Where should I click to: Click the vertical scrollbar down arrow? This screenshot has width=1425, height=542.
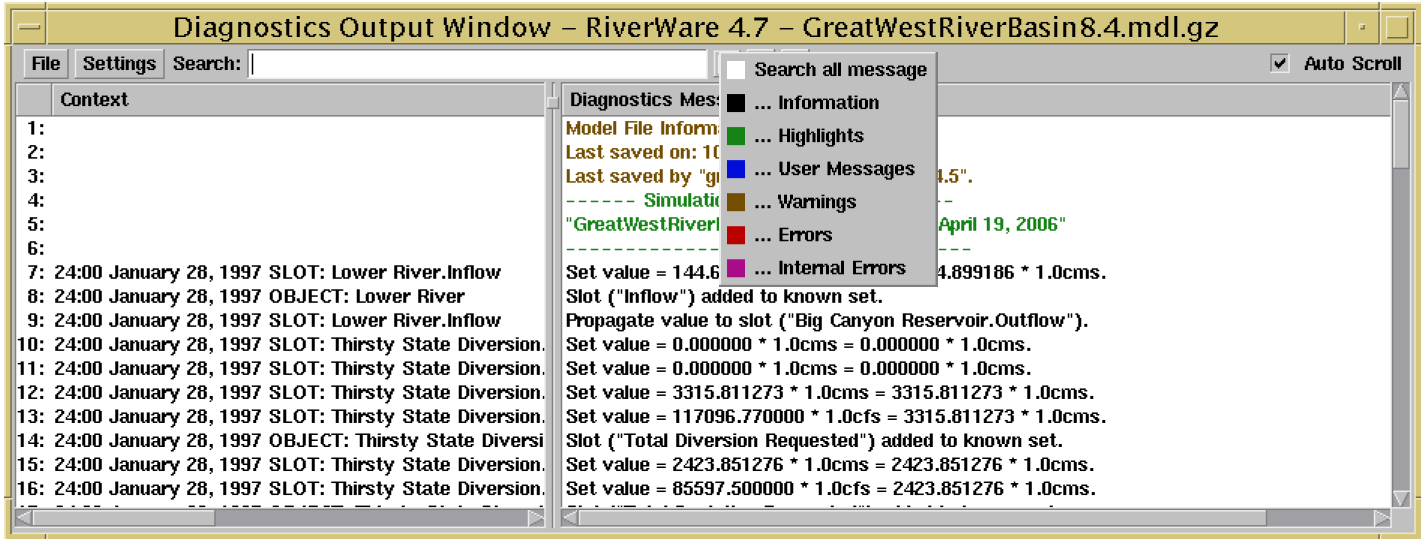[1401, 498]
